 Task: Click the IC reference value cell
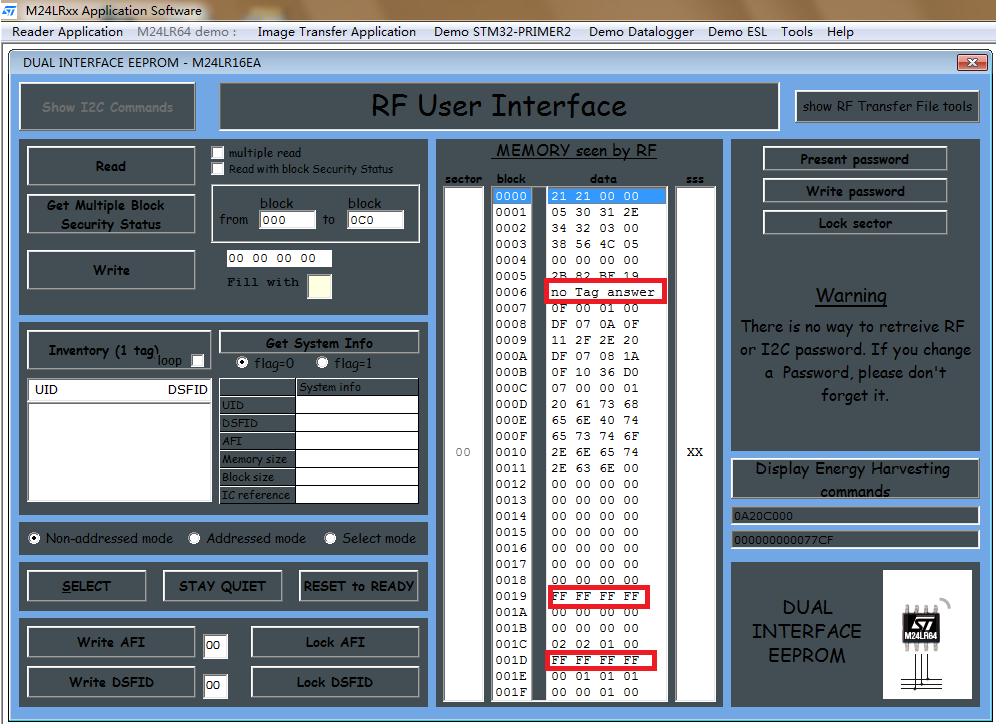[357, 494]
